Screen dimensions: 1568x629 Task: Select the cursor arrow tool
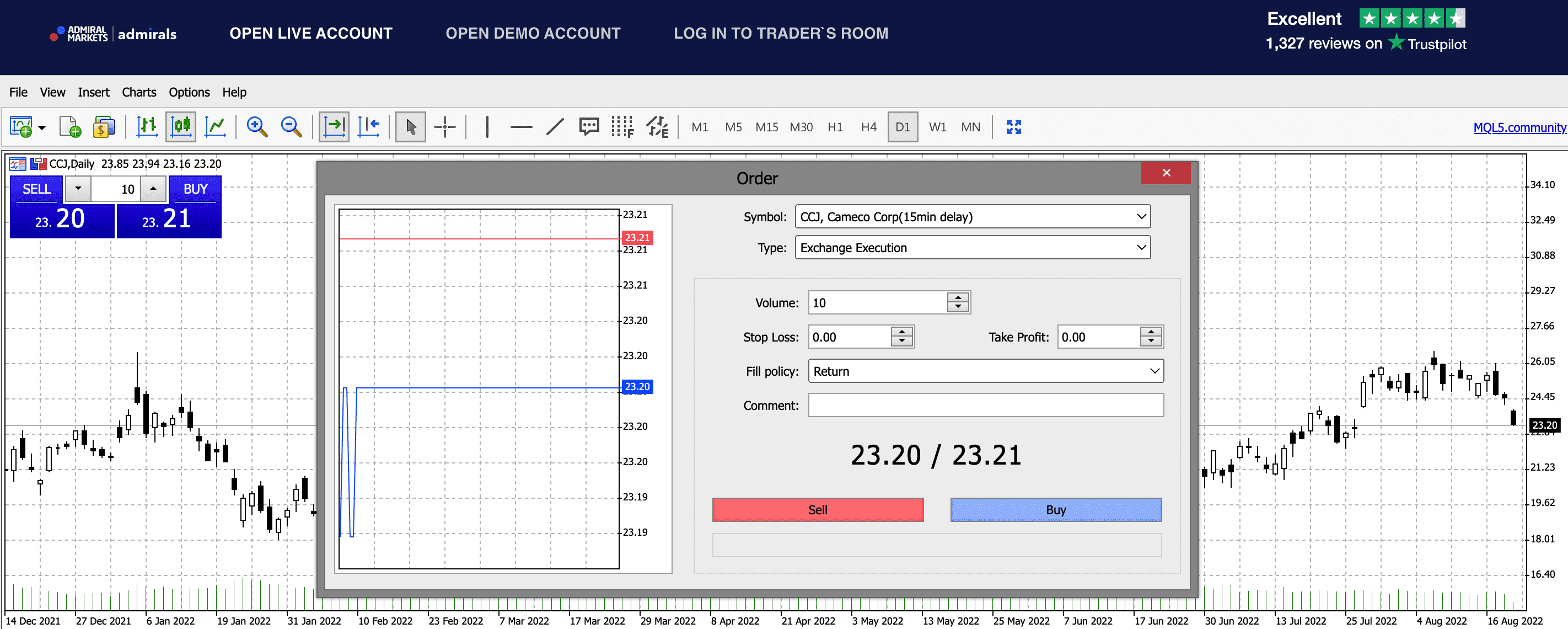coord(411,127)
